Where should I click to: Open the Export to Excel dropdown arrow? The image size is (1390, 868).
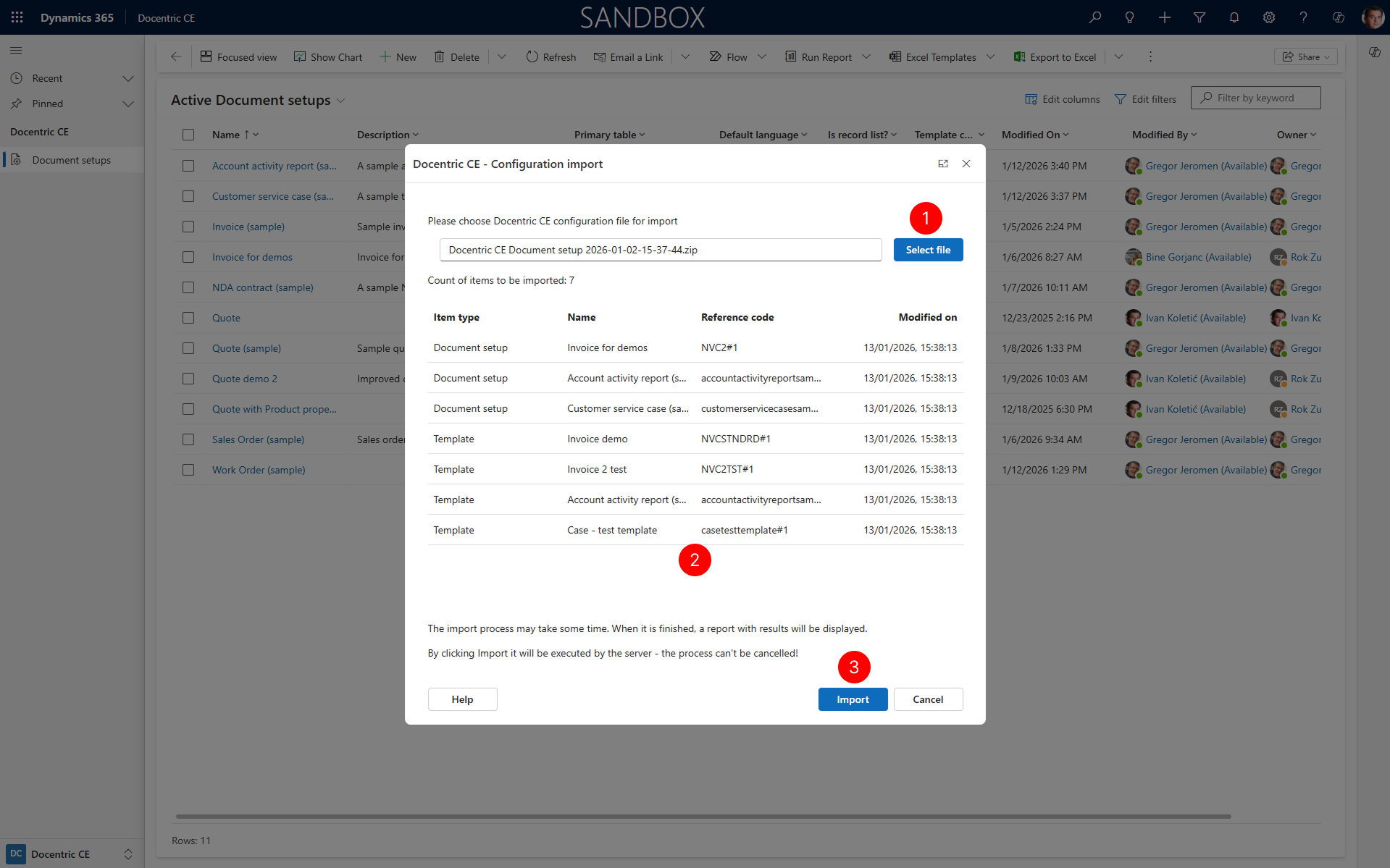click(x=1118, y=56)
